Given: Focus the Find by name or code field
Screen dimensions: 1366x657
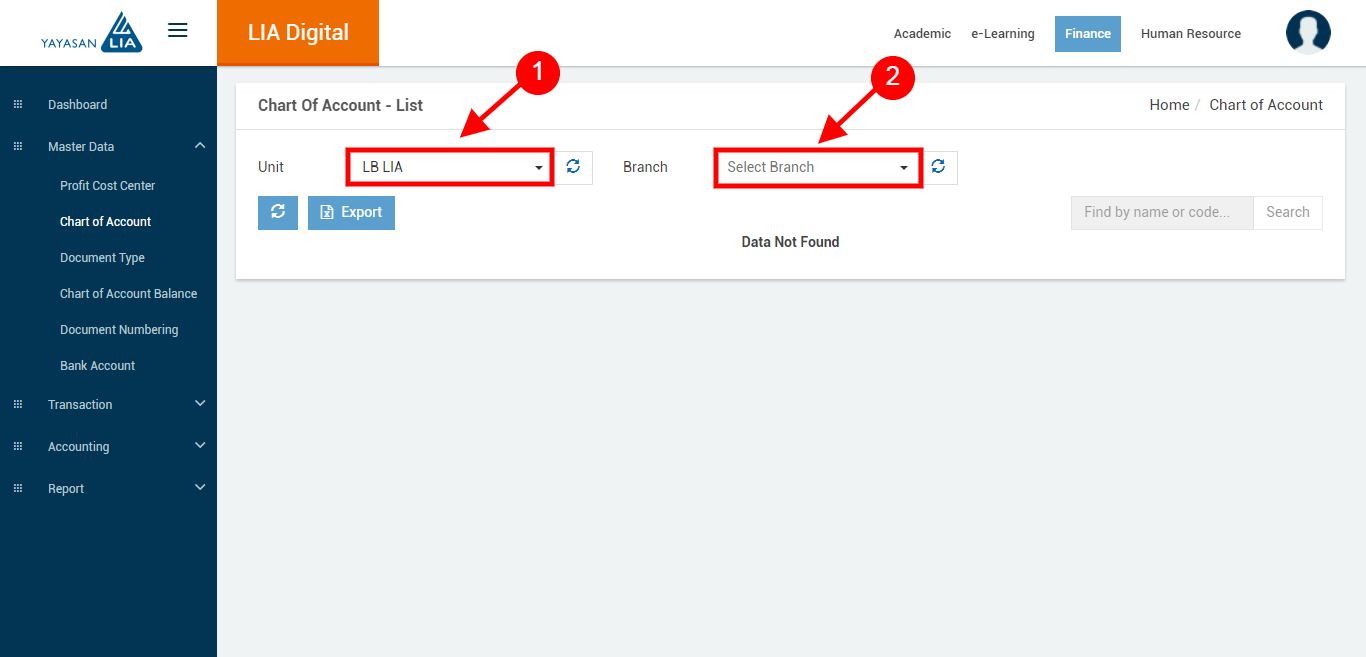Looking at the screenshot, I should [x=1161, y=213].
